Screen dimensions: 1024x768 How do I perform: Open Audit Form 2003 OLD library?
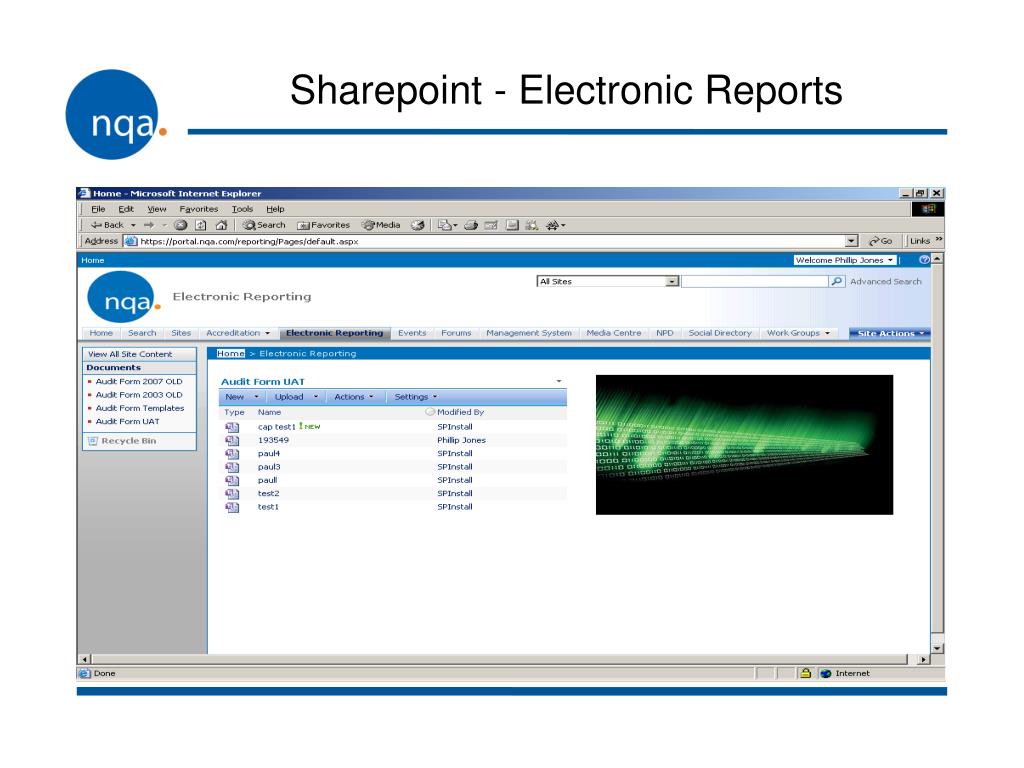tap(139, 395)
